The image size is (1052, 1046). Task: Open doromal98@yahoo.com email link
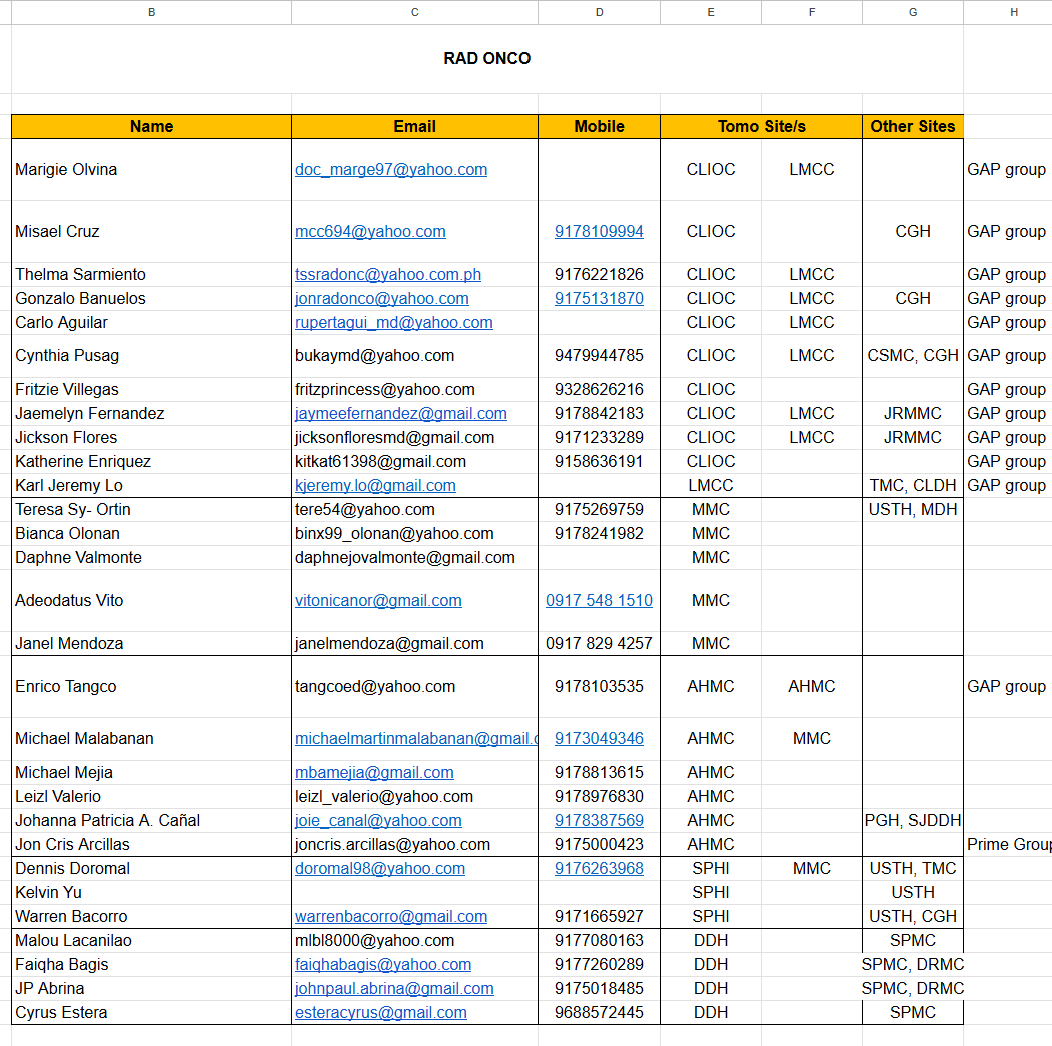[x=380, y=868]
